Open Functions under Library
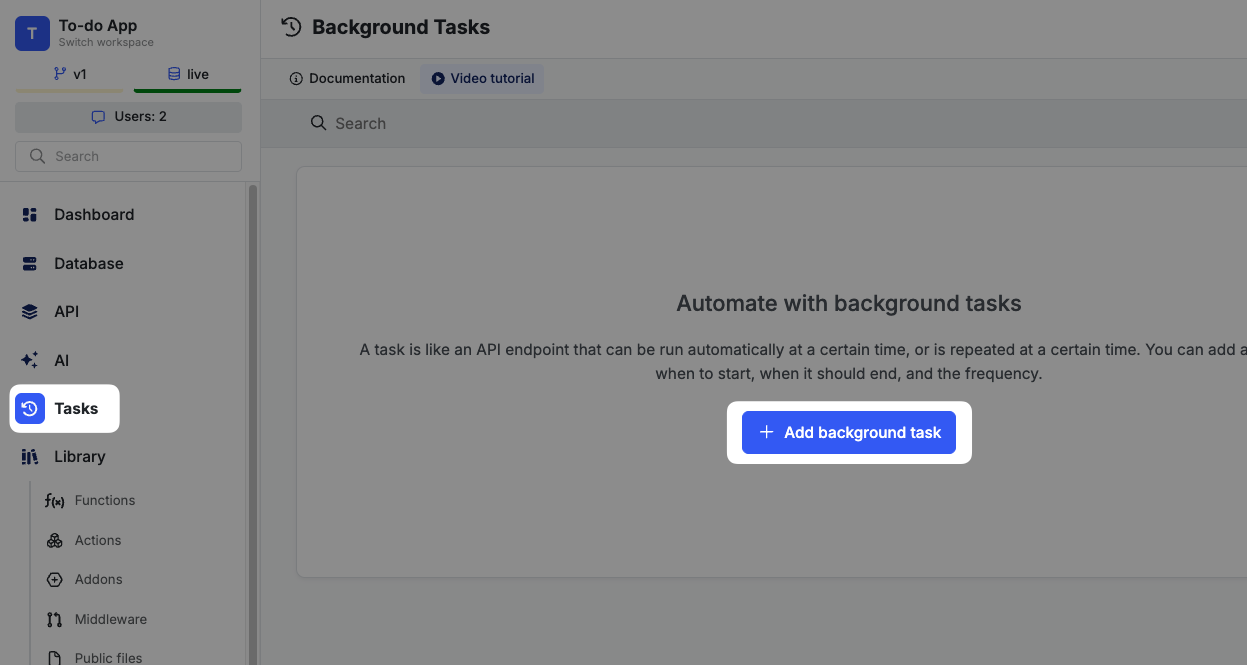Viewport: 1247px width, 665px height. (x=105, y=501)
